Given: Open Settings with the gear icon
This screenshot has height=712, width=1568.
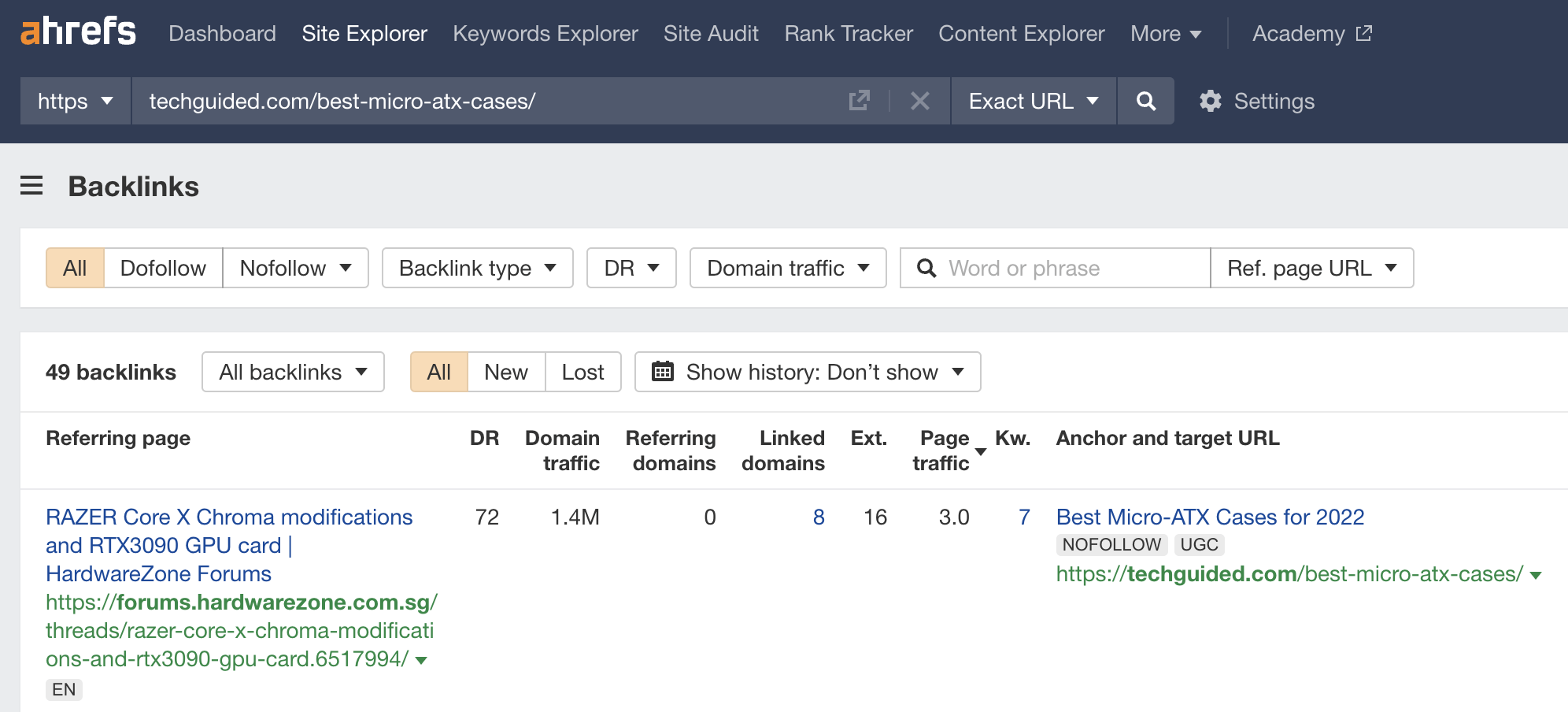Looking at the screenshot, I should (1211, 101).
